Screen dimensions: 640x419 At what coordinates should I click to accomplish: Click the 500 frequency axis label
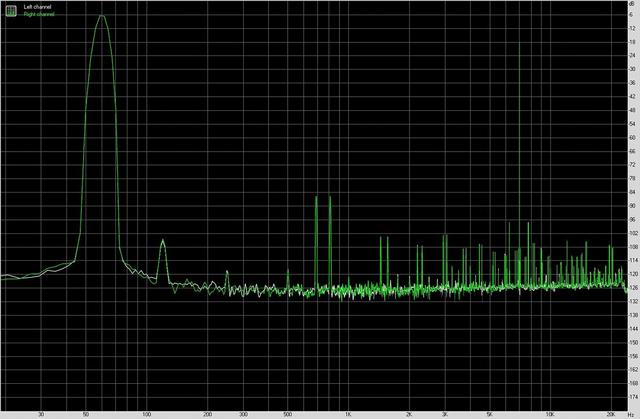pos(287,415)
